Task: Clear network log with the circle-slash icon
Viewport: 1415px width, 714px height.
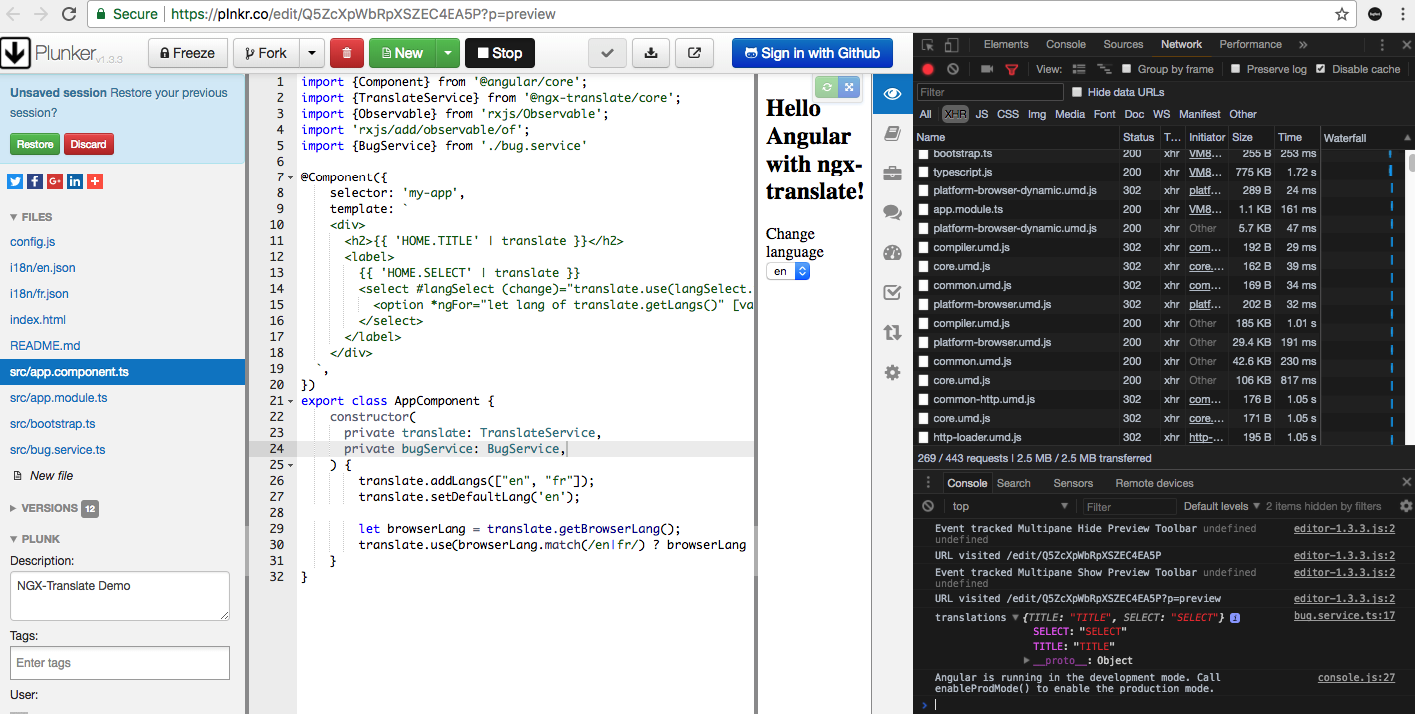Action: [x=953, y=69]
